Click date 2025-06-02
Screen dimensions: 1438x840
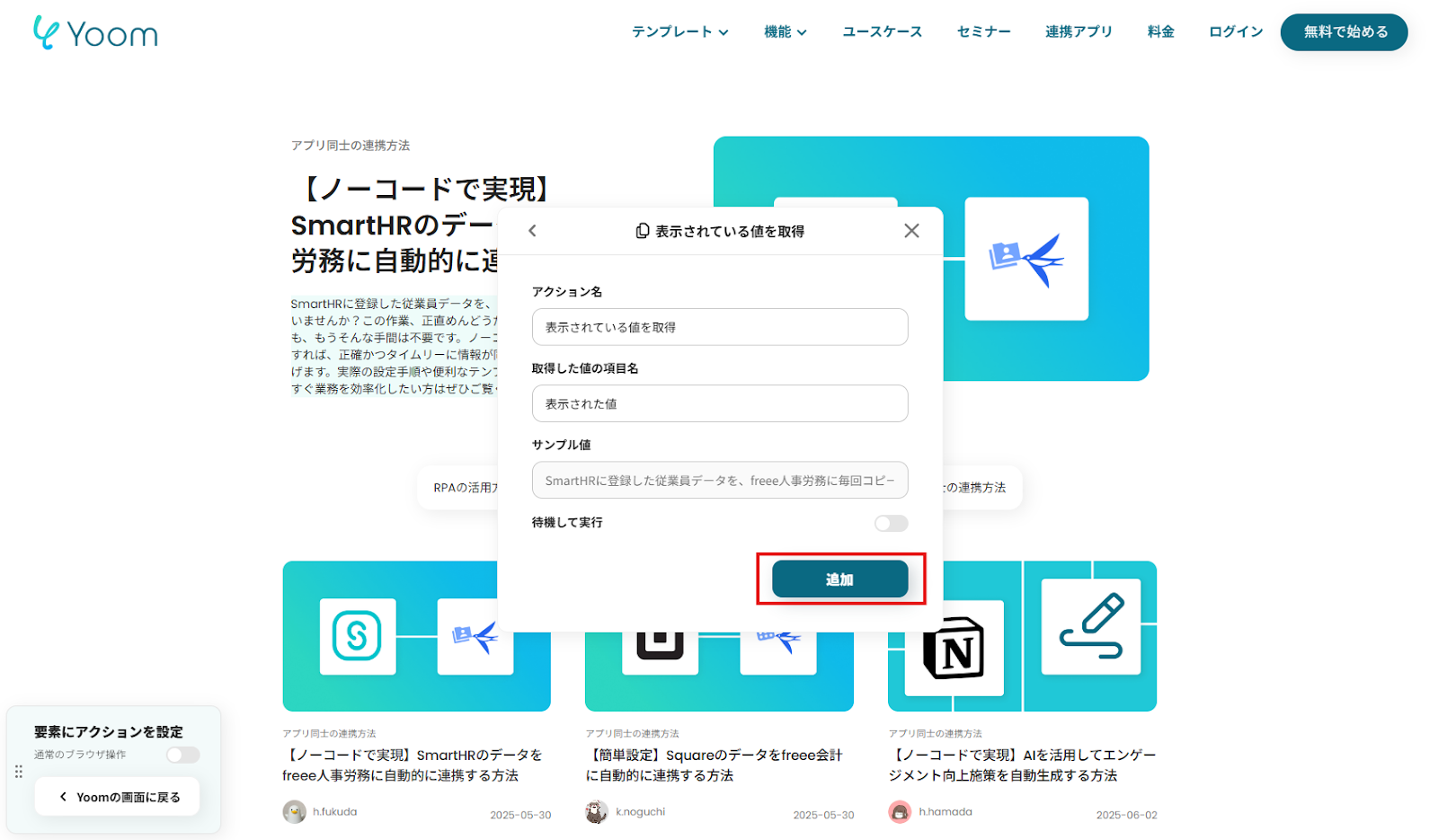pos(1127,815)
